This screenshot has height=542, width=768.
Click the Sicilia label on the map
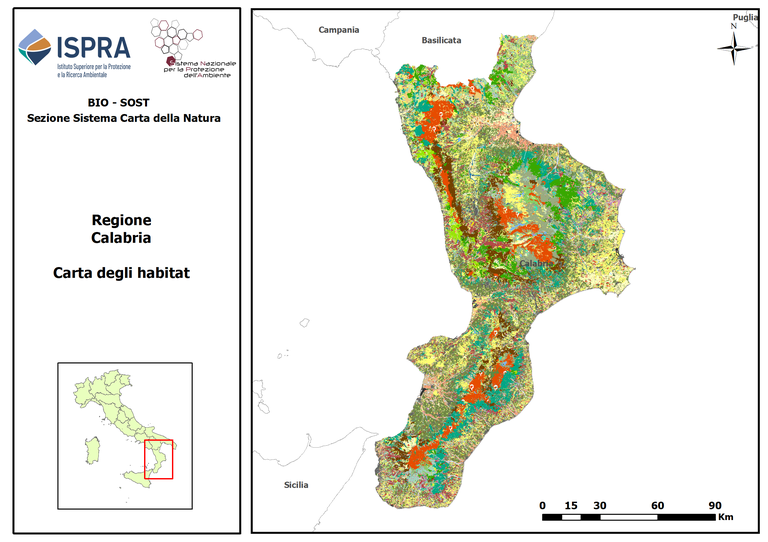click(x=295, y=485)
